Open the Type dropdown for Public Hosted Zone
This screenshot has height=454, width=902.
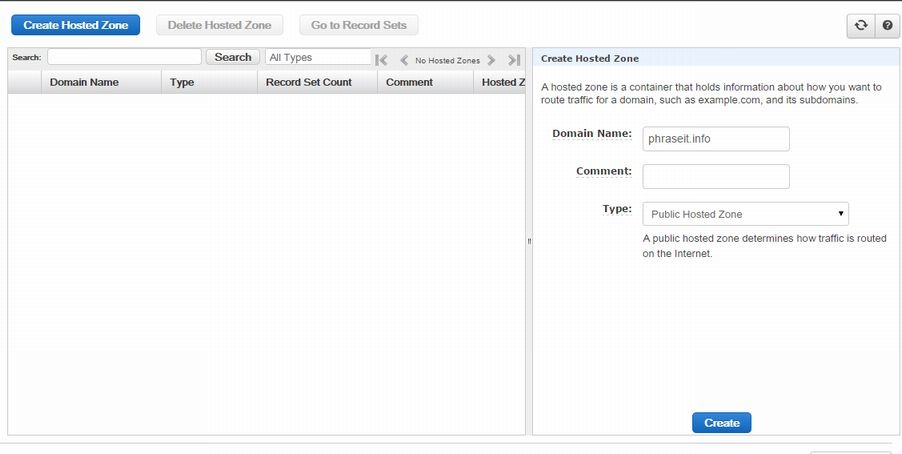click(x=745, y=214)
